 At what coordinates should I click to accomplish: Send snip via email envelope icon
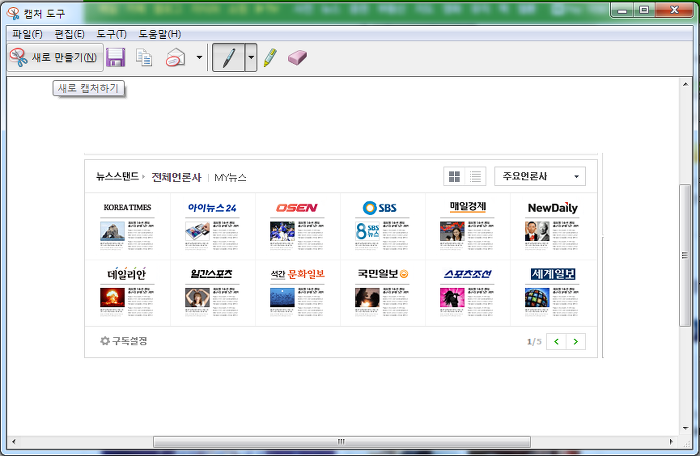coord(175,57)
